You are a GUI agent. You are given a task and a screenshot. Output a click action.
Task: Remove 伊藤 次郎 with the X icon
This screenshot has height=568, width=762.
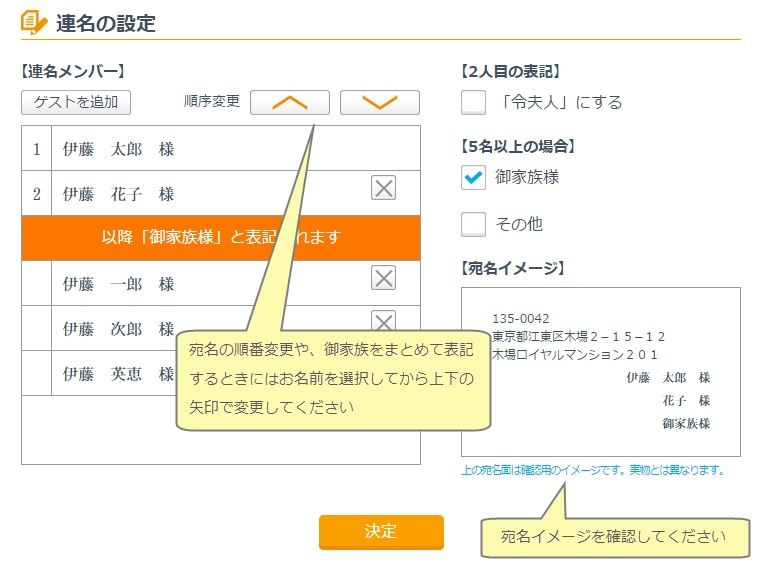coord(383,320)
